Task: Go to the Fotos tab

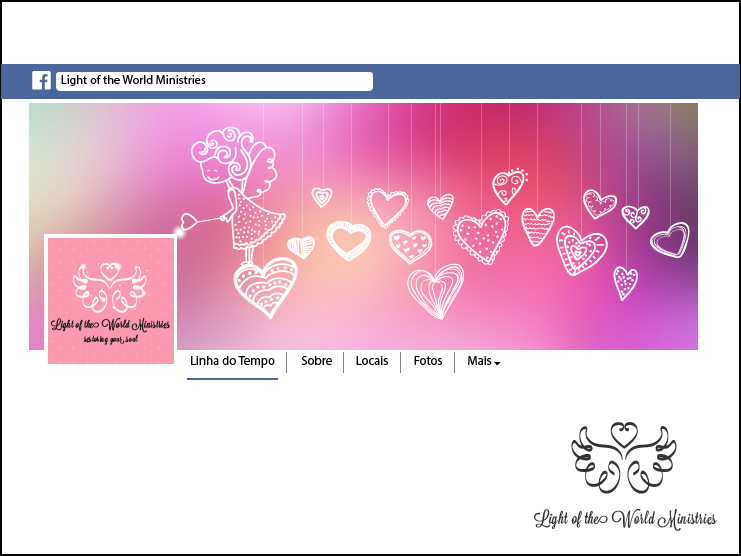Action: coord(428,361)
